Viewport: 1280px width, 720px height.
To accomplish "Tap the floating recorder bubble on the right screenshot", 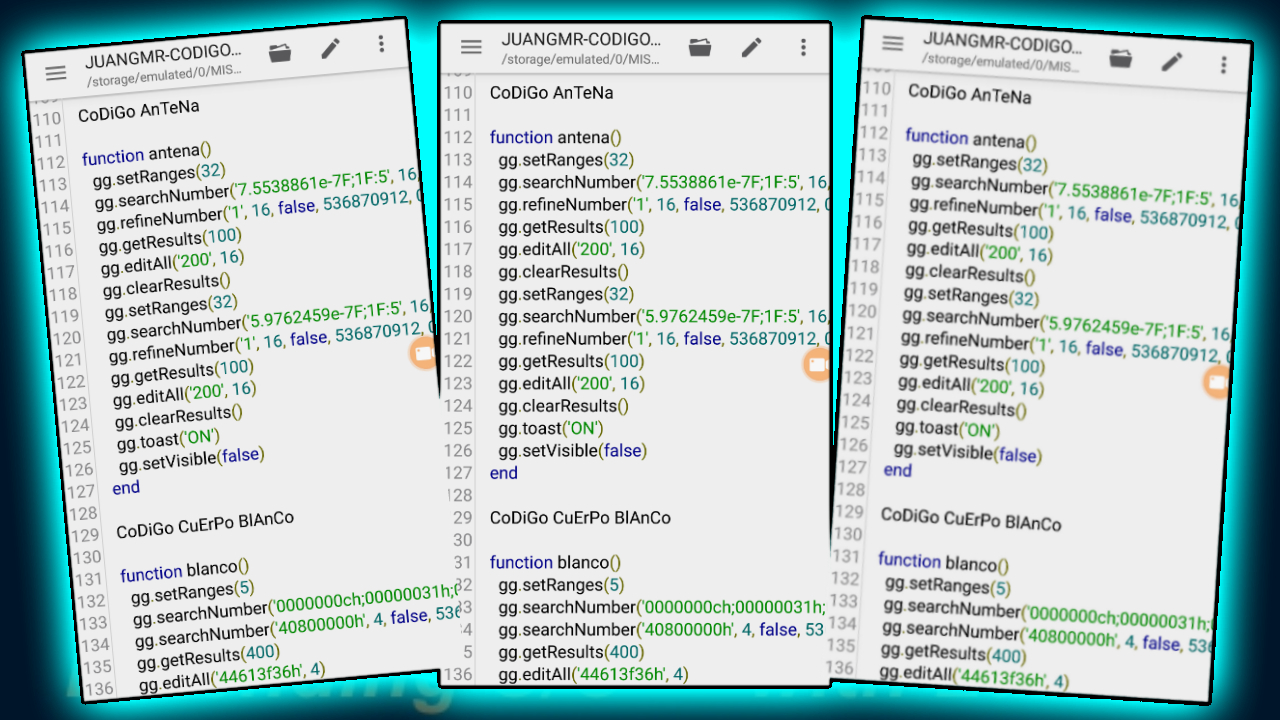I will pos(1218,383).
